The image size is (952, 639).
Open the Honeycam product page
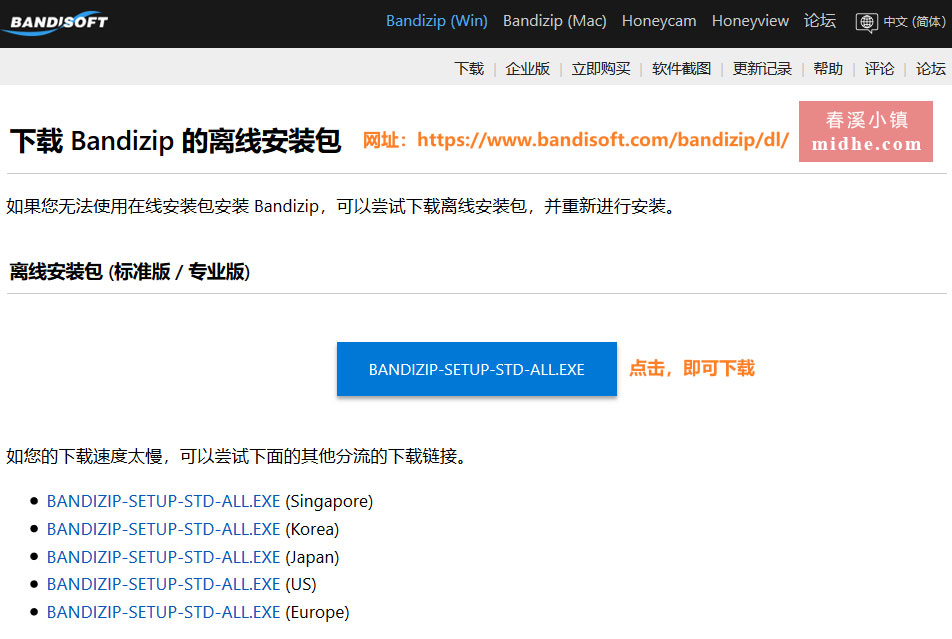(659, 21)
